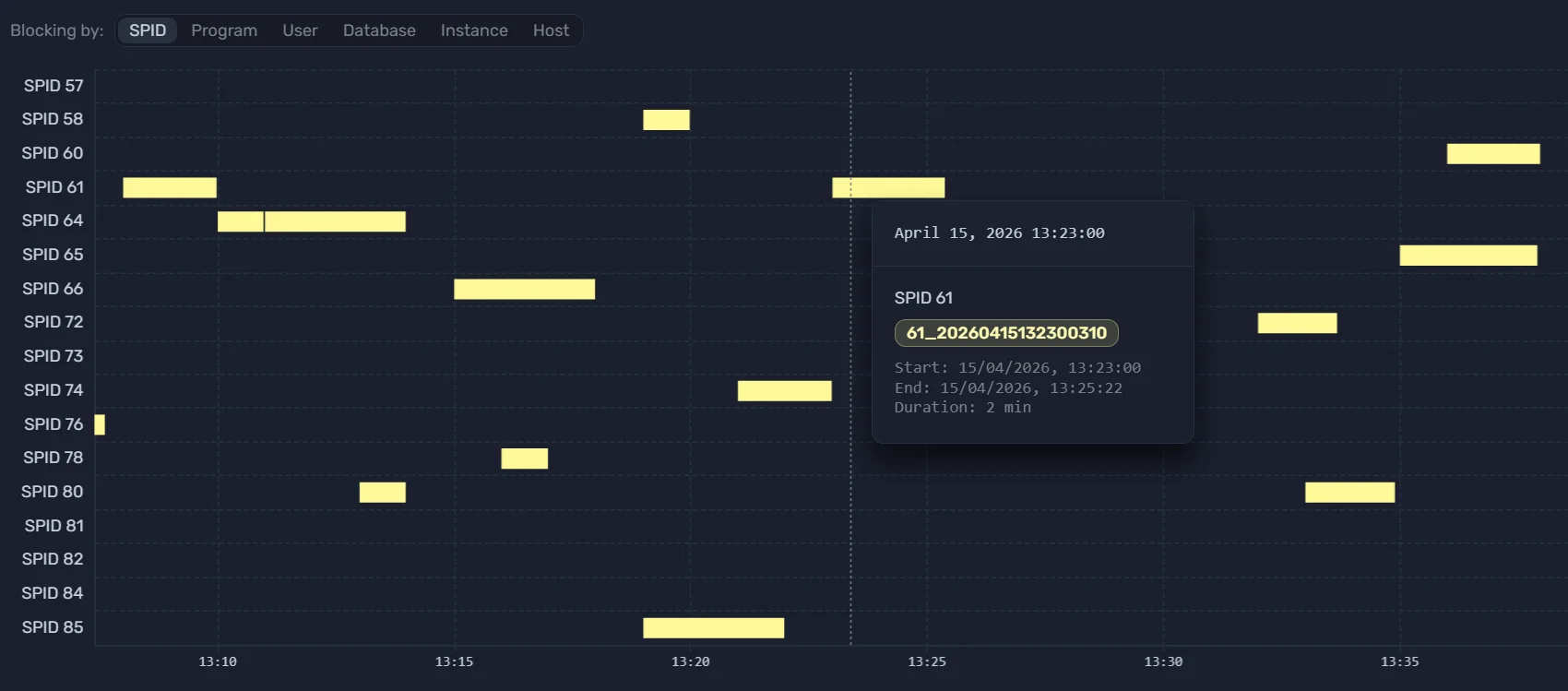Screen dimensions: 1568x691
Task: Switch blocking view to Database
Action: coord(379,30)
